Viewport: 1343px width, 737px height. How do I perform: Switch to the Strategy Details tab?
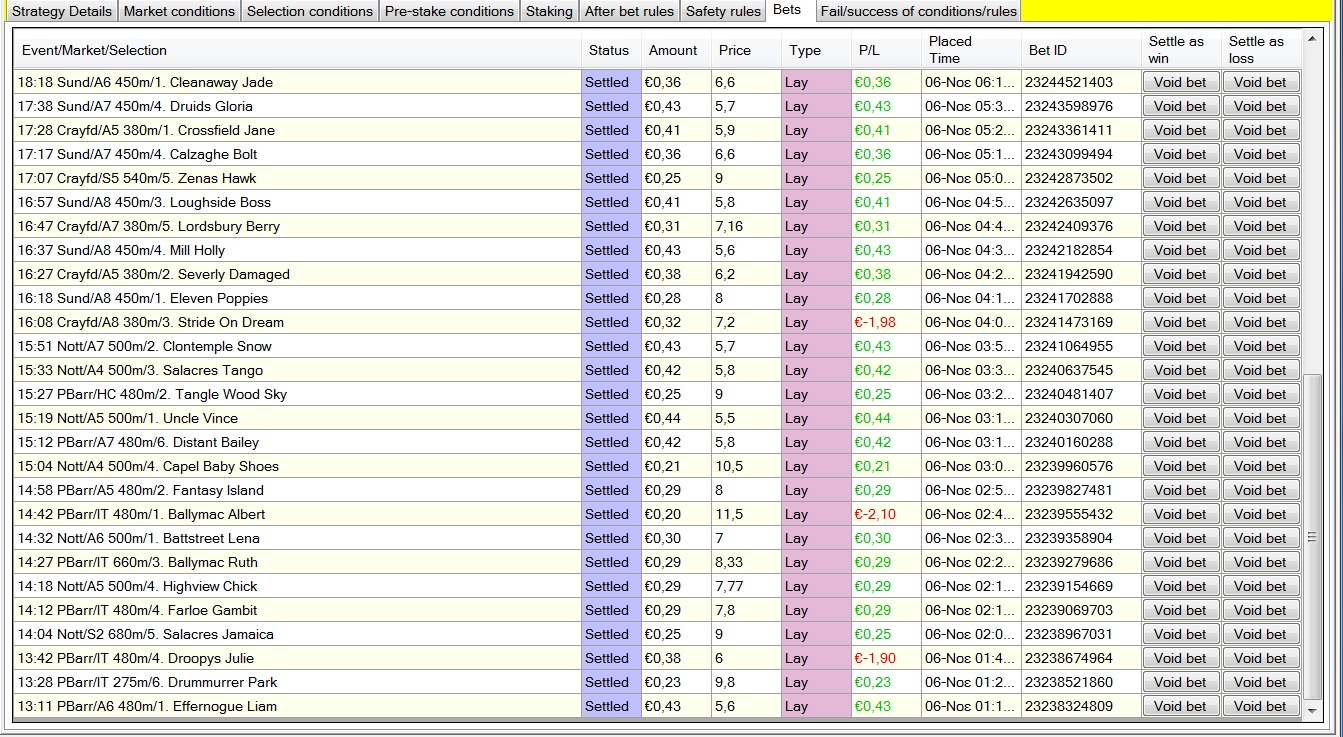point(60,12)
